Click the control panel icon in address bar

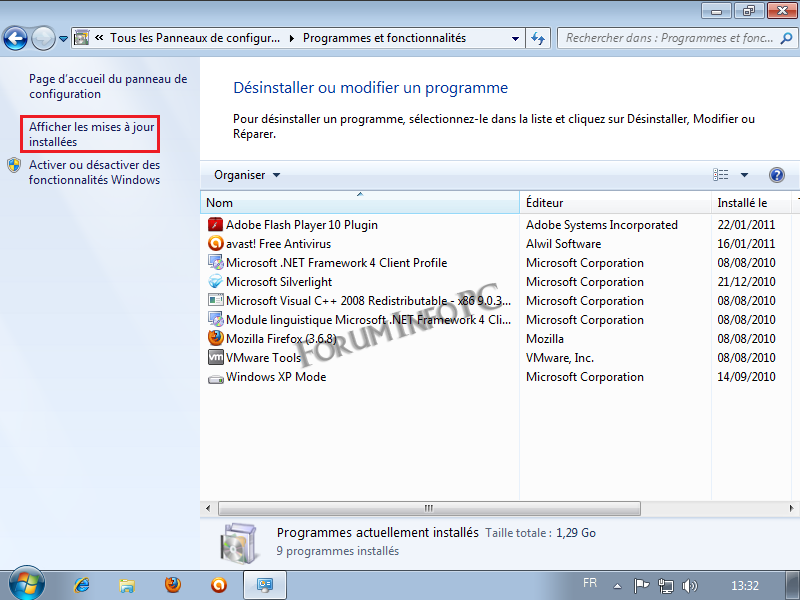coord(81,38)
